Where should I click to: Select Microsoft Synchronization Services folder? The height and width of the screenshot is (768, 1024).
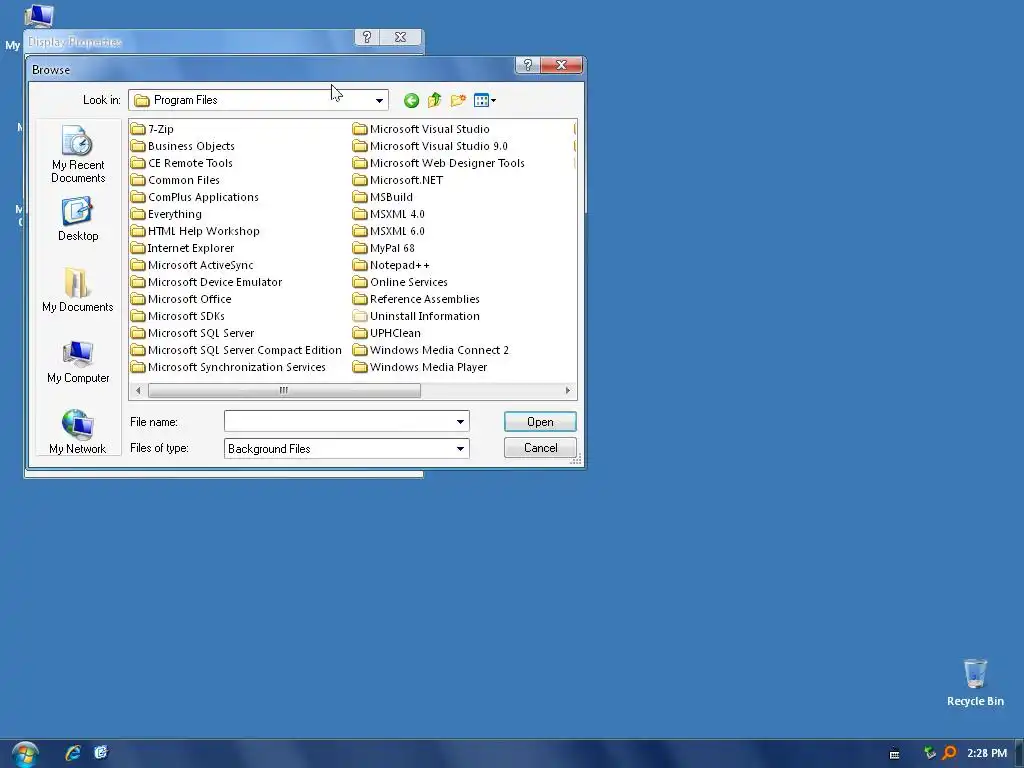point(228,367)
